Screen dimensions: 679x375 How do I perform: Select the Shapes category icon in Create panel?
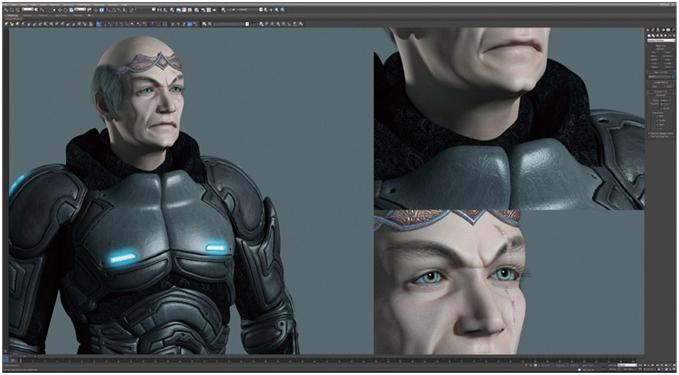[653, 36]
